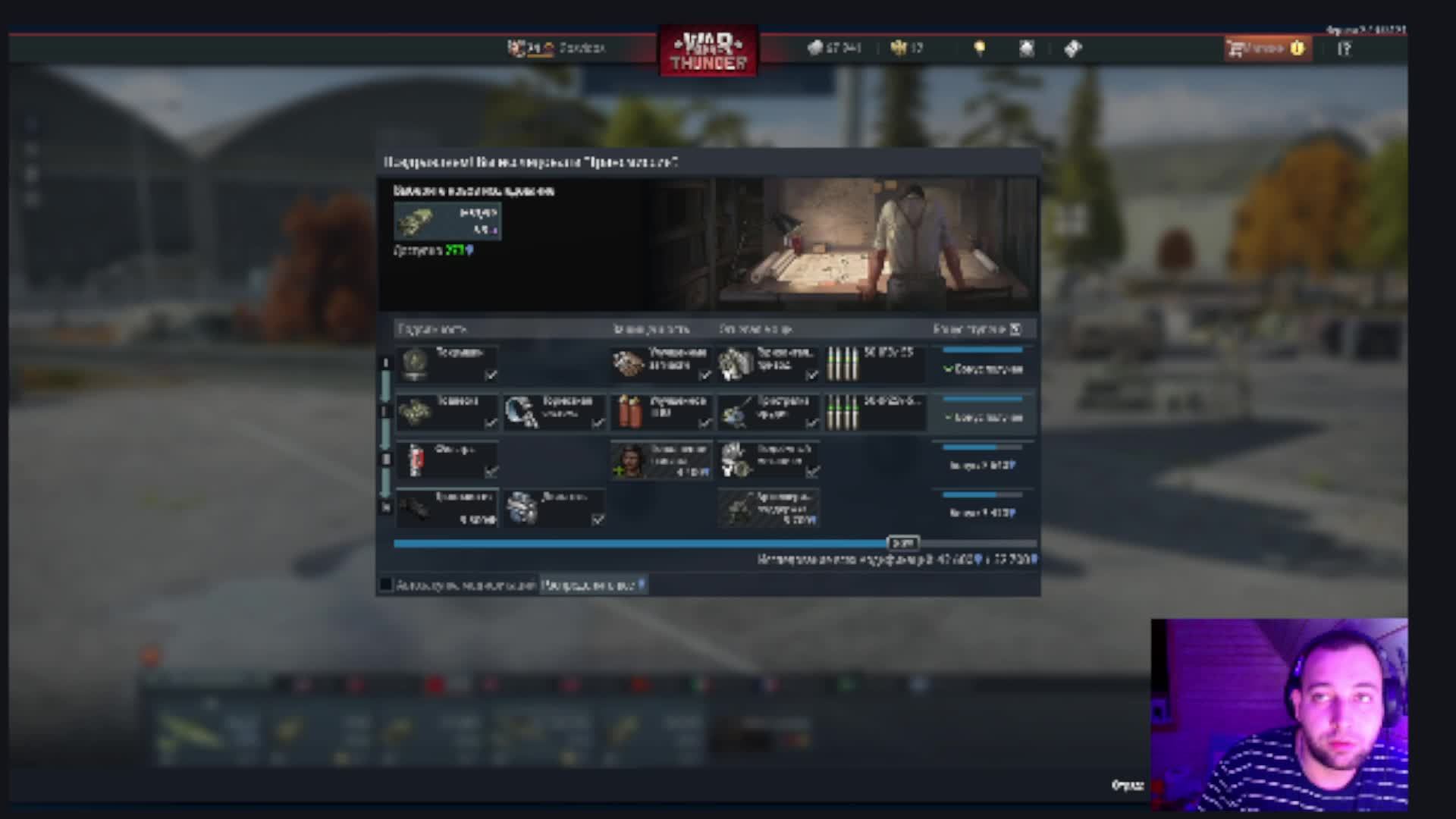
Task: Toggle the icon beside group bonus header
Action: point(1015,329)
